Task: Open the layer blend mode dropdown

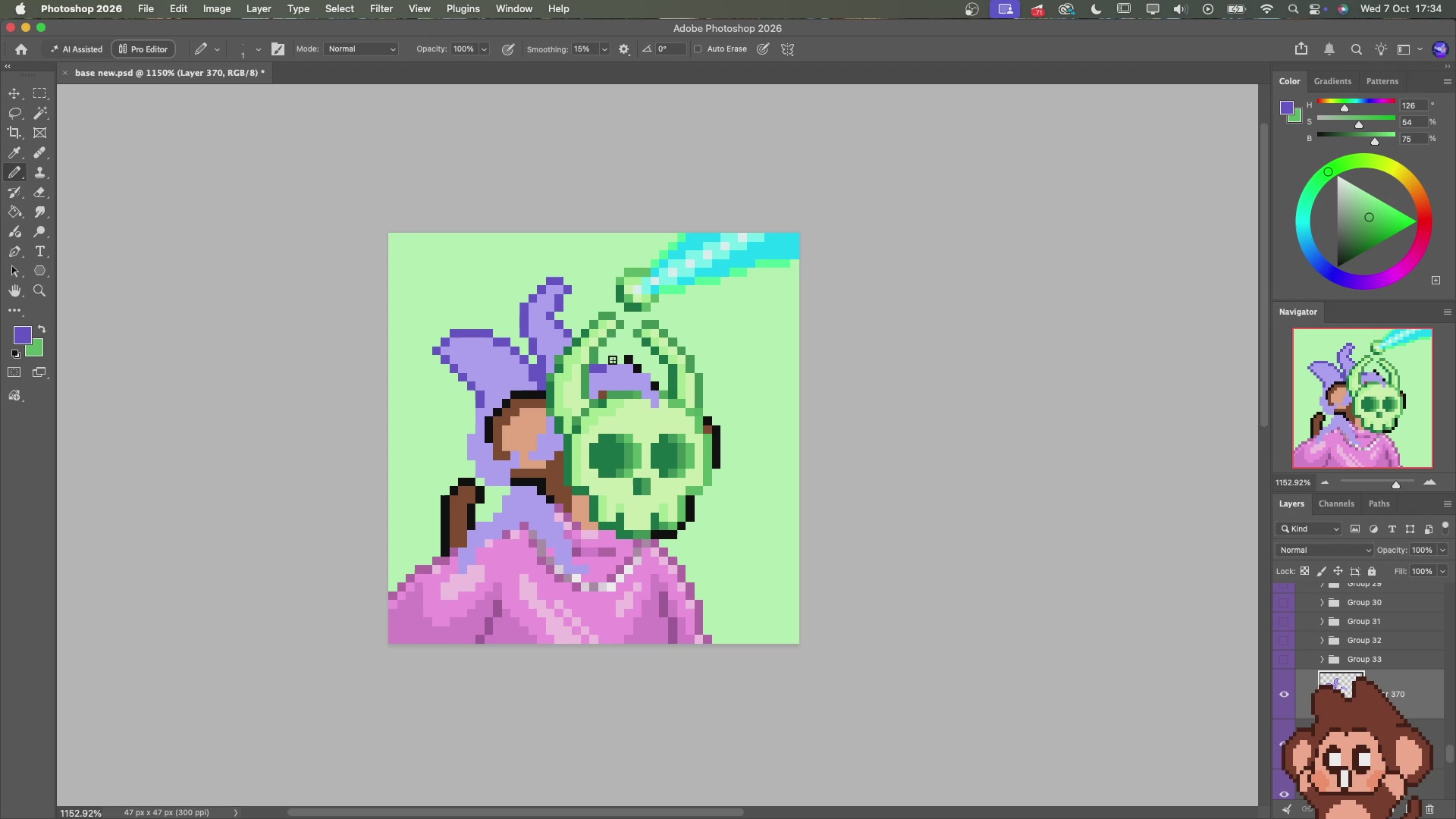Action: pos(1325,551)
